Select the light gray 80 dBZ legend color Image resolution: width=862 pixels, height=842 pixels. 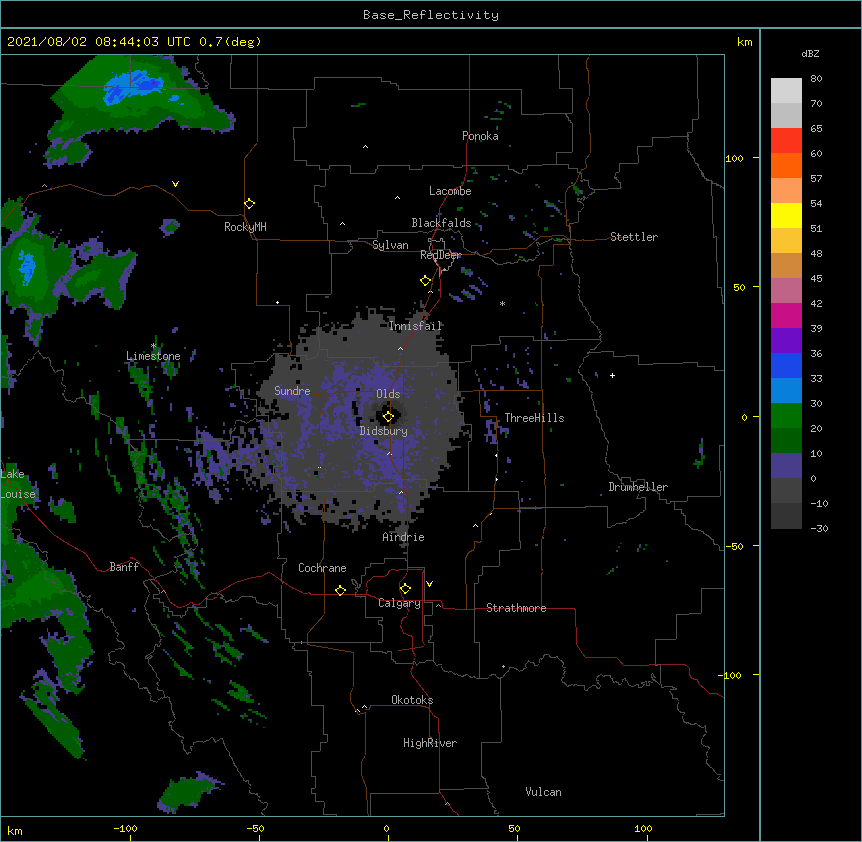[x=786, y=91]
